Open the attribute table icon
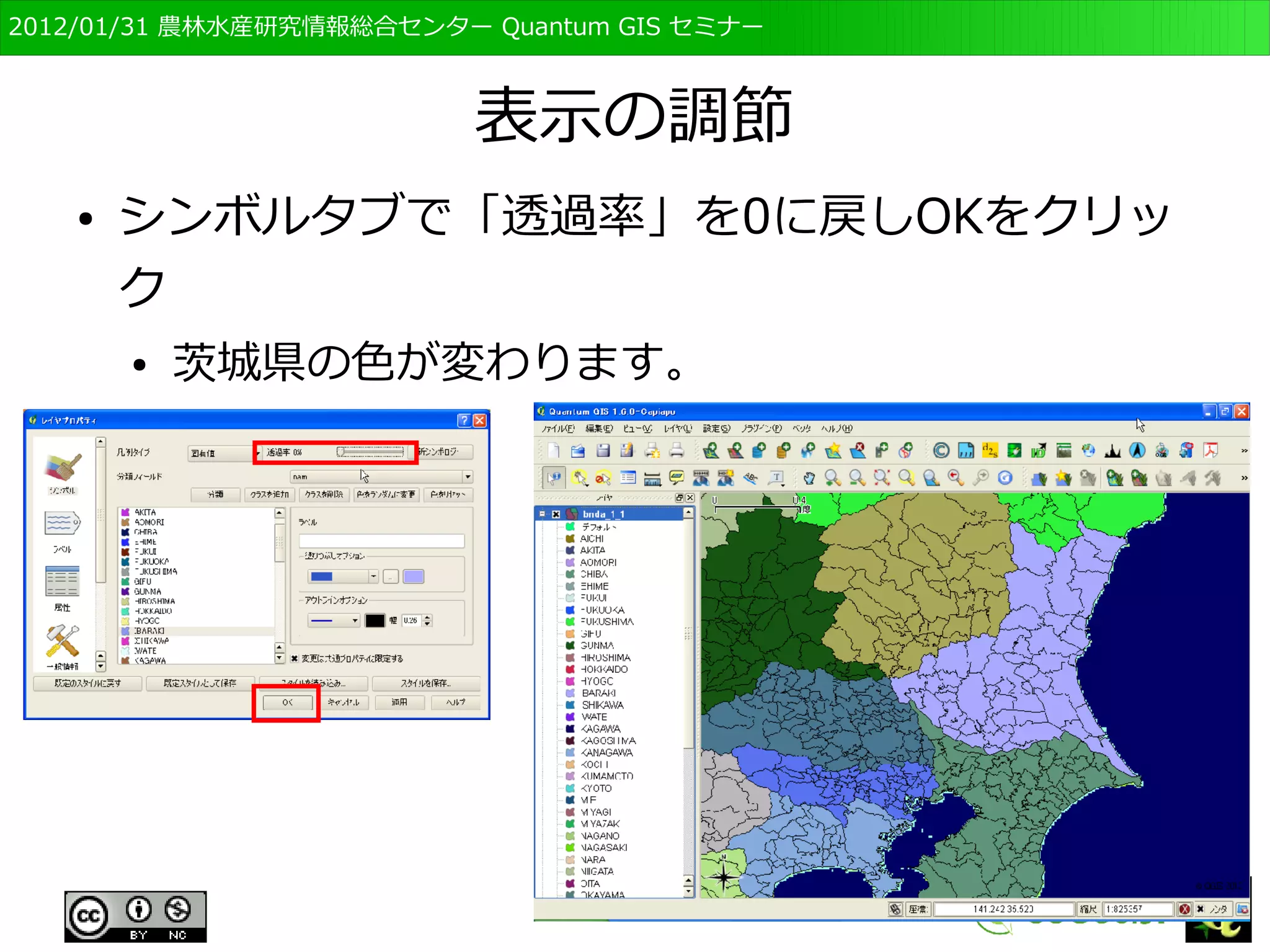This screenshot has height=952, width=1270. (x=628, y=478)
